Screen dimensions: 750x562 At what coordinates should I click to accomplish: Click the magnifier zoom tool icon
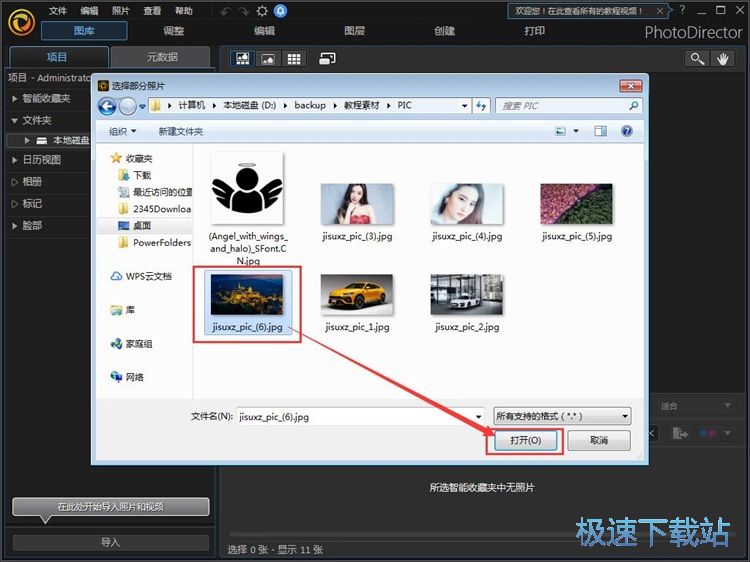696,58
